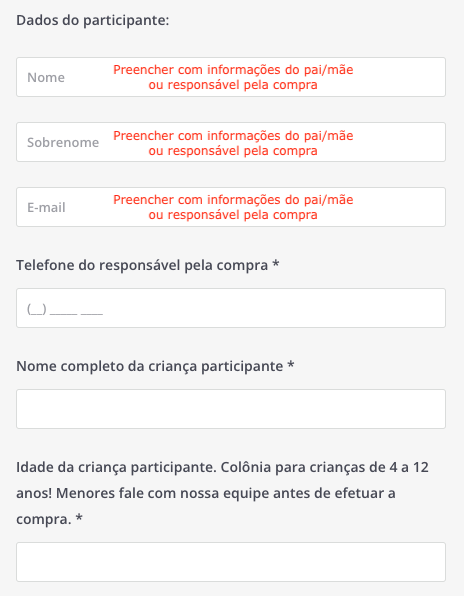Viewport: 464px width, 596px height.
Task: Click the asterisk after "criança participante" name label
Action: tap(291, 365)
